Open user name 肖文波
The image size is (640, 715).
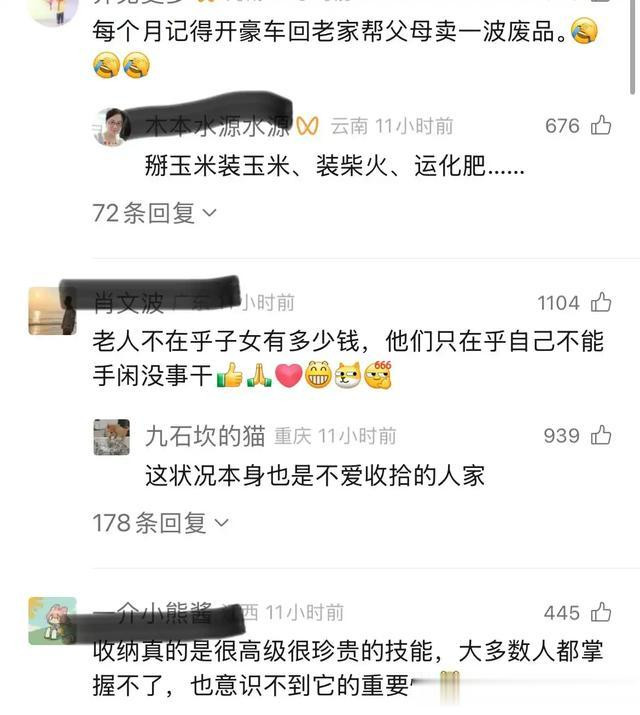point(128,303)
